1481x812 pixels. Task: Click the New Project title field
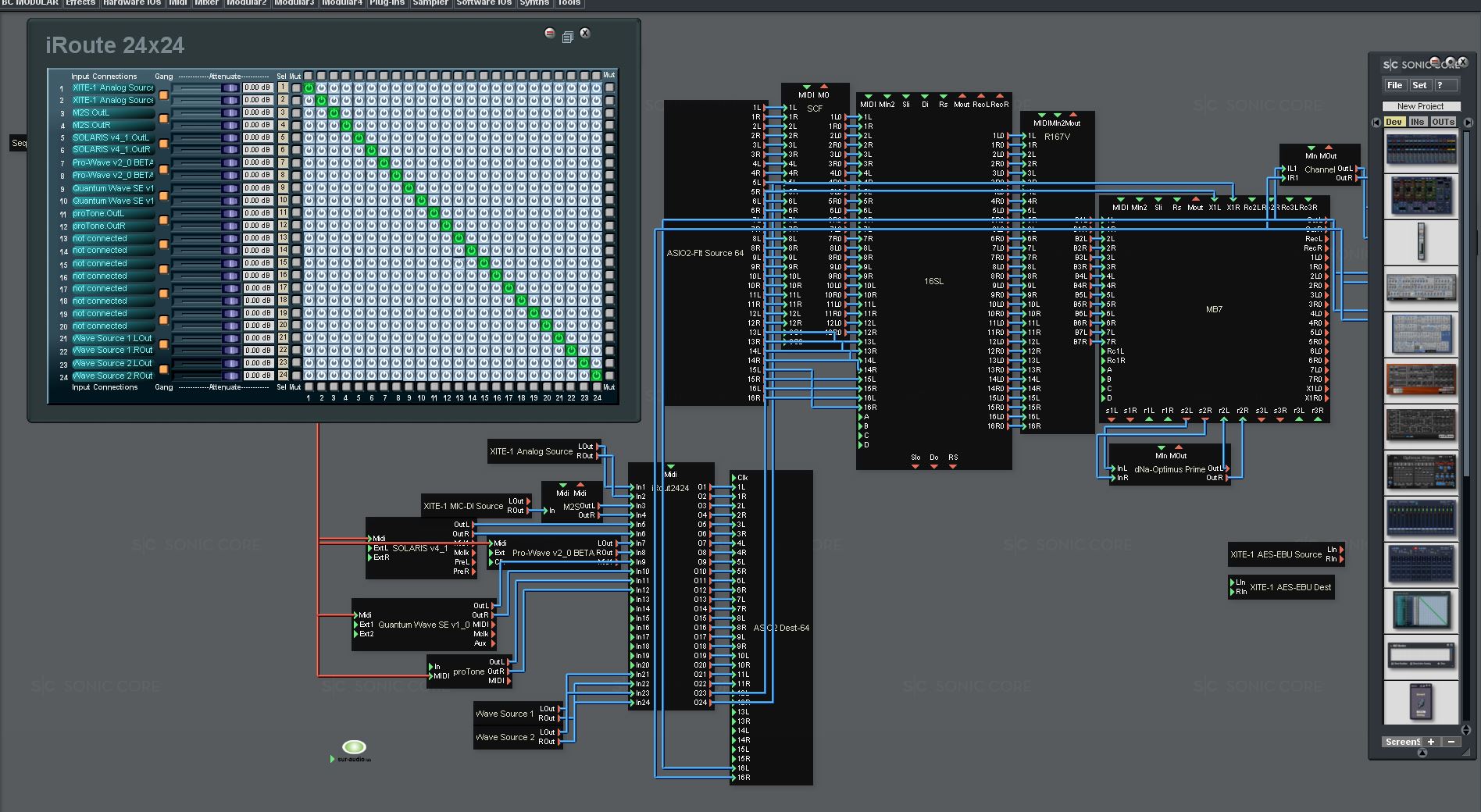tap(1420, 106)
